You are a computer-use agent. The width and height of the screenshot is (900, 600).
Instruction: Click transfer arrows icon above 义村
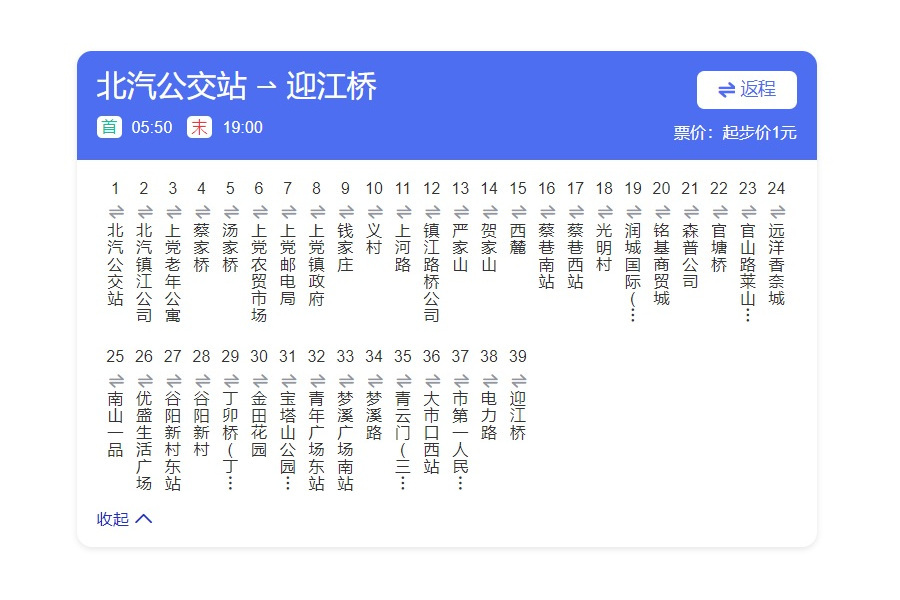click(375, 212)
